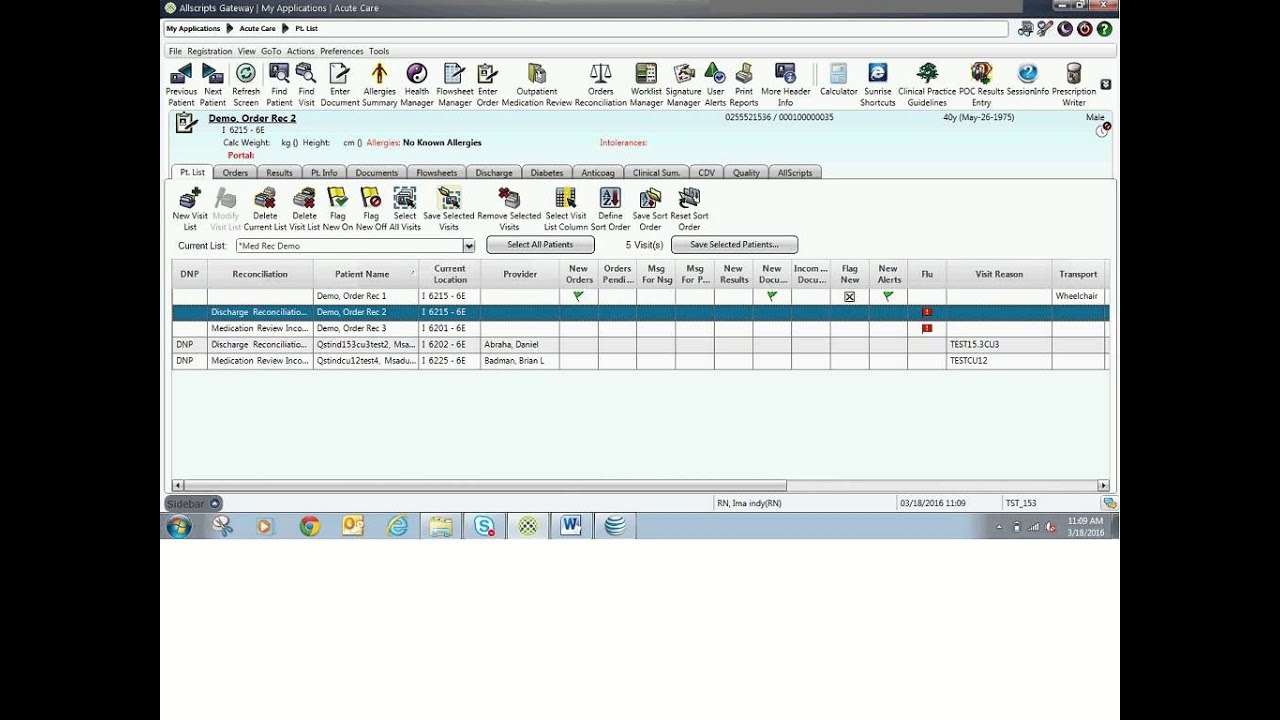
Task: Click the Current Location column header
Action: 450,274
